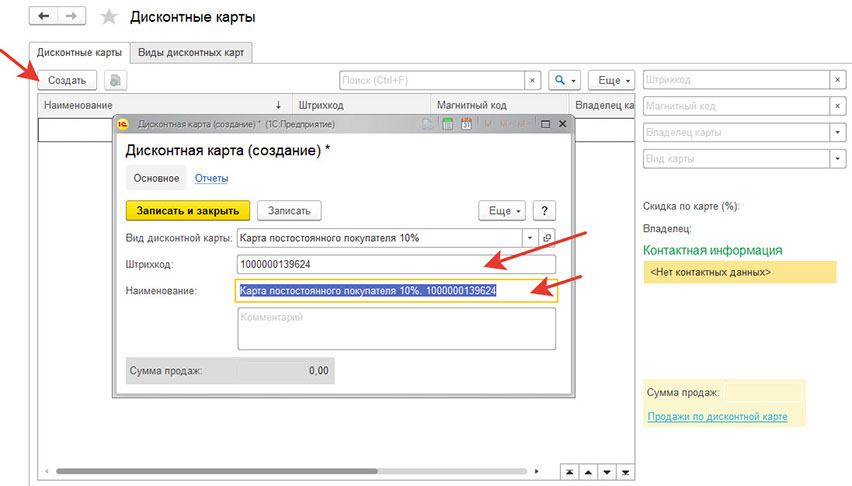Switch to the Виды дисконтных карт tab
Screen dimensions: 852x486
[191, 53]
